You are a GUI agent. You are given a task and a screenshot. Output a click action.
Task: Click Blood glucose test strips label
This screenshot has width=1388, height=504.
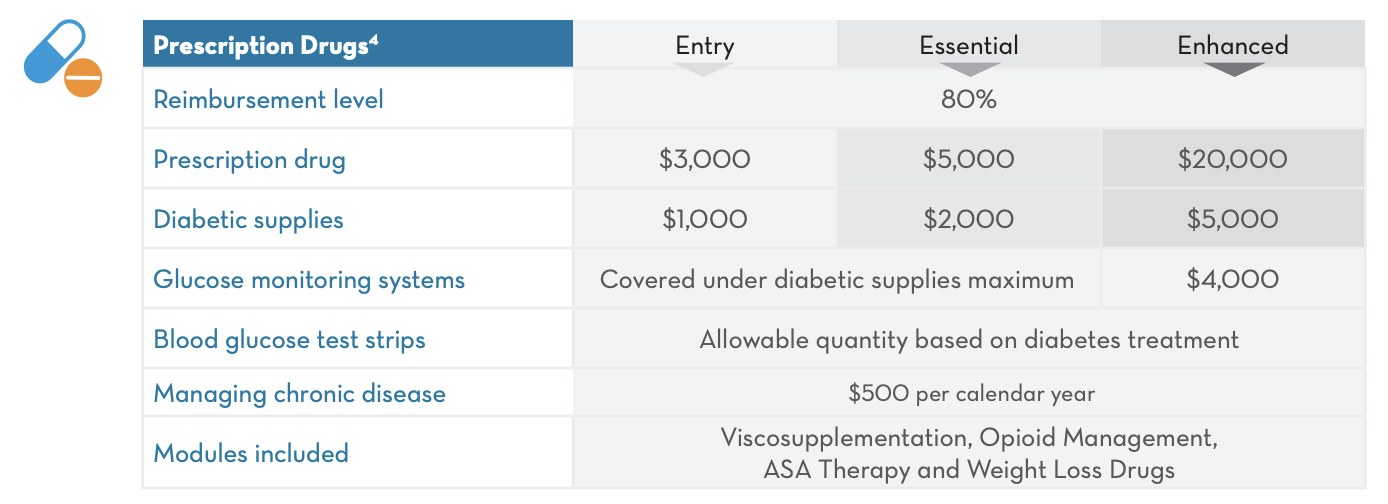(289, 340)
